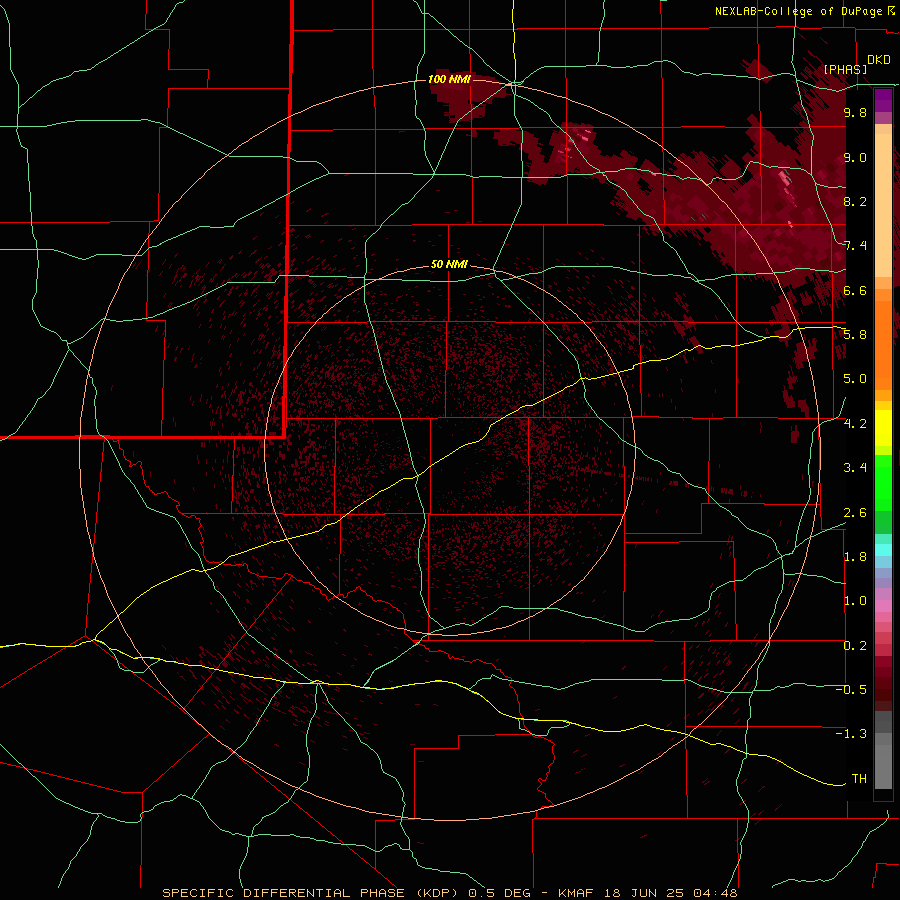This screenshot has width=900, height=900.
Task: Select the 9.8 scale value
Action: coord(855,112)
